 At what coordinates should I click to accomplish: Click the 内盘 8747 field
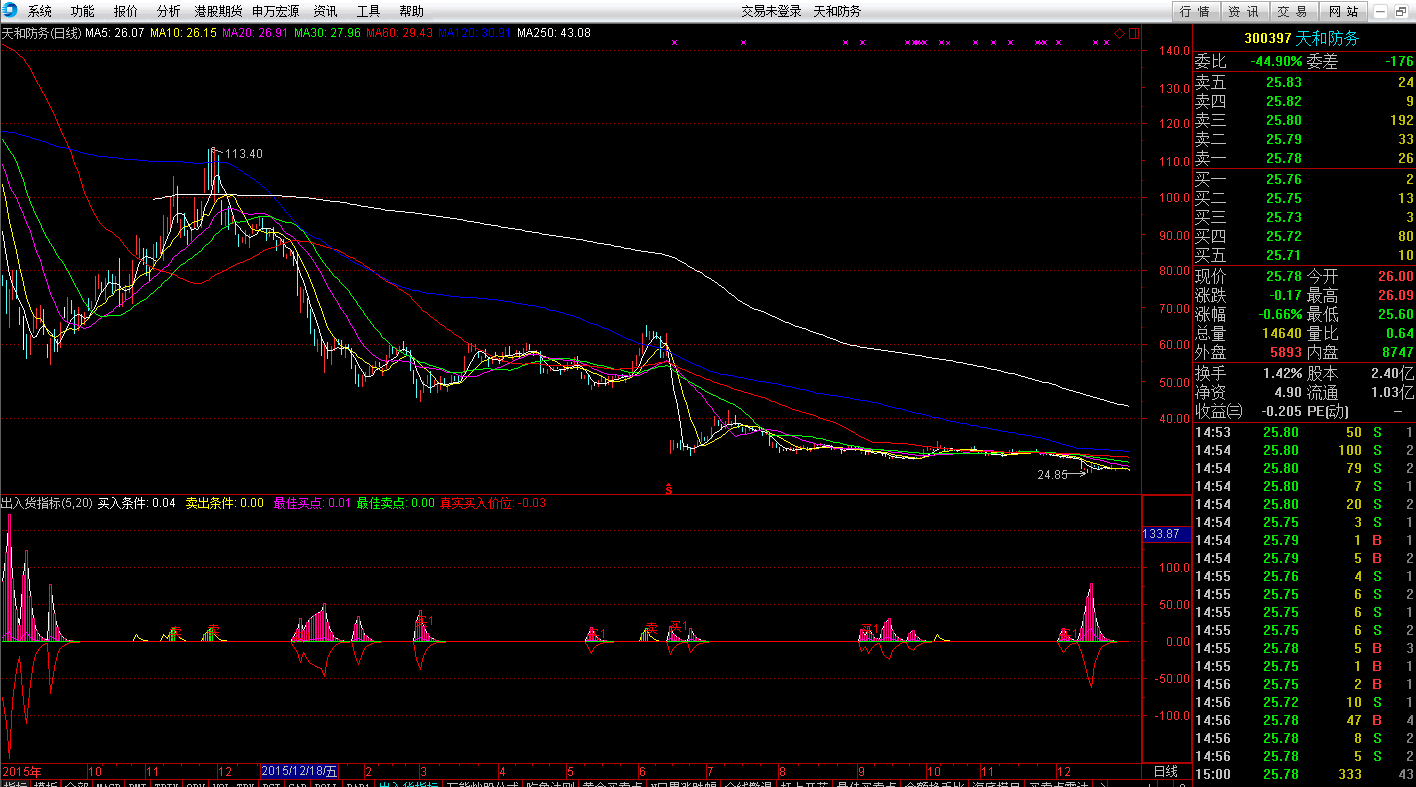pos(1360,352)
